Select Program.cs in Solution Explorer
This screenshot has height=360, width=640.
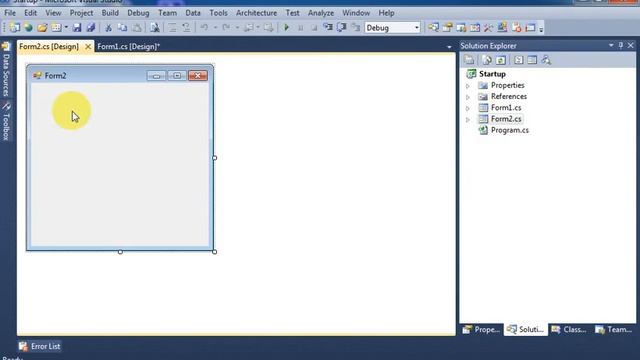510,130
